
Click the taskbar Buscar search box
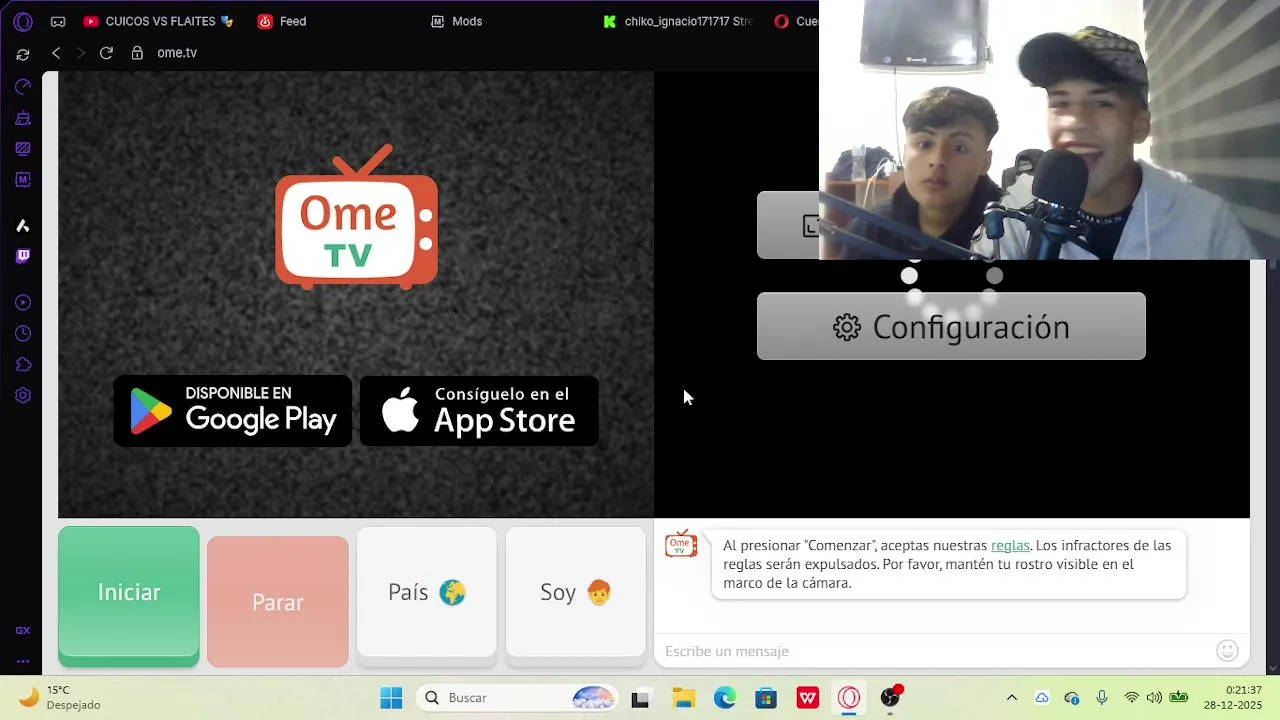pos(518,698)
